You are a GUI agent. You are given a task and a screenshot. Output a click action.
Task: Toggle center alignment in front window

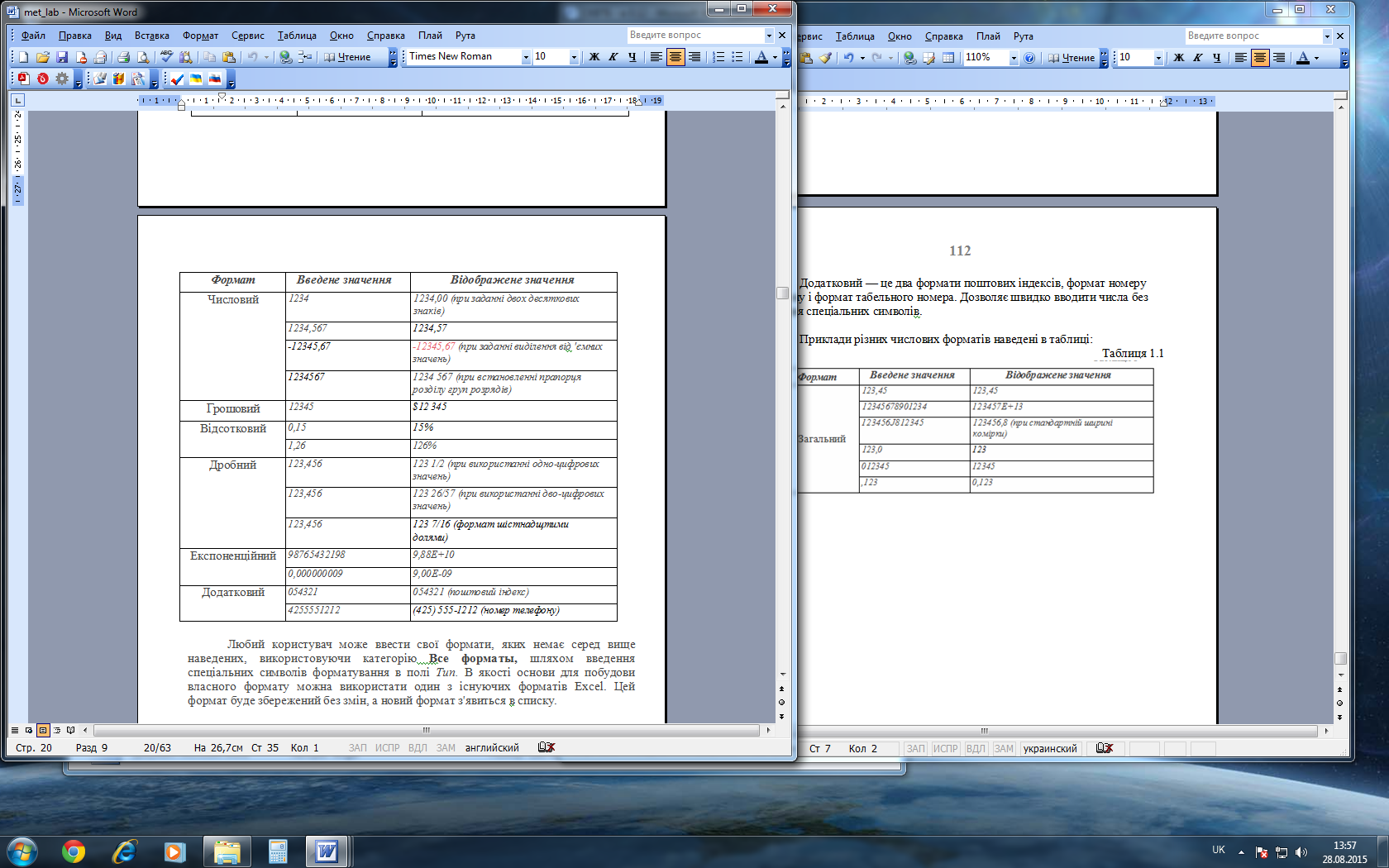(x=675, y=57)
